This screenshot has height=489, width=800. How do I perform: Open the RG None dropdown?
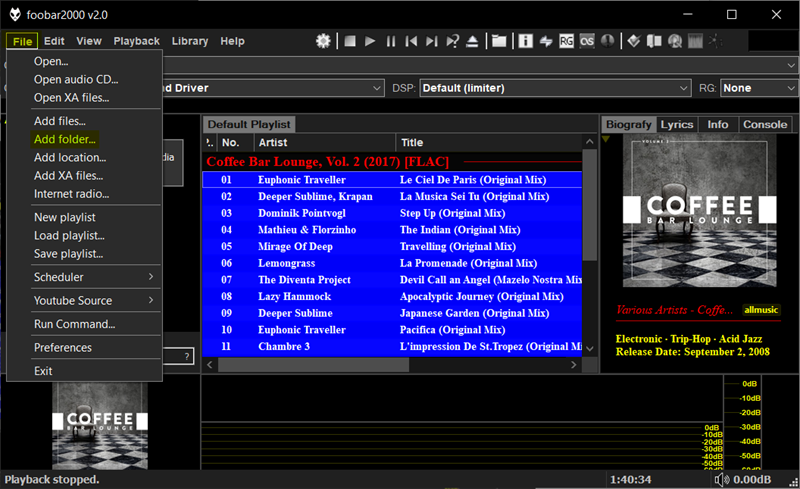click(x=759, y=88)
